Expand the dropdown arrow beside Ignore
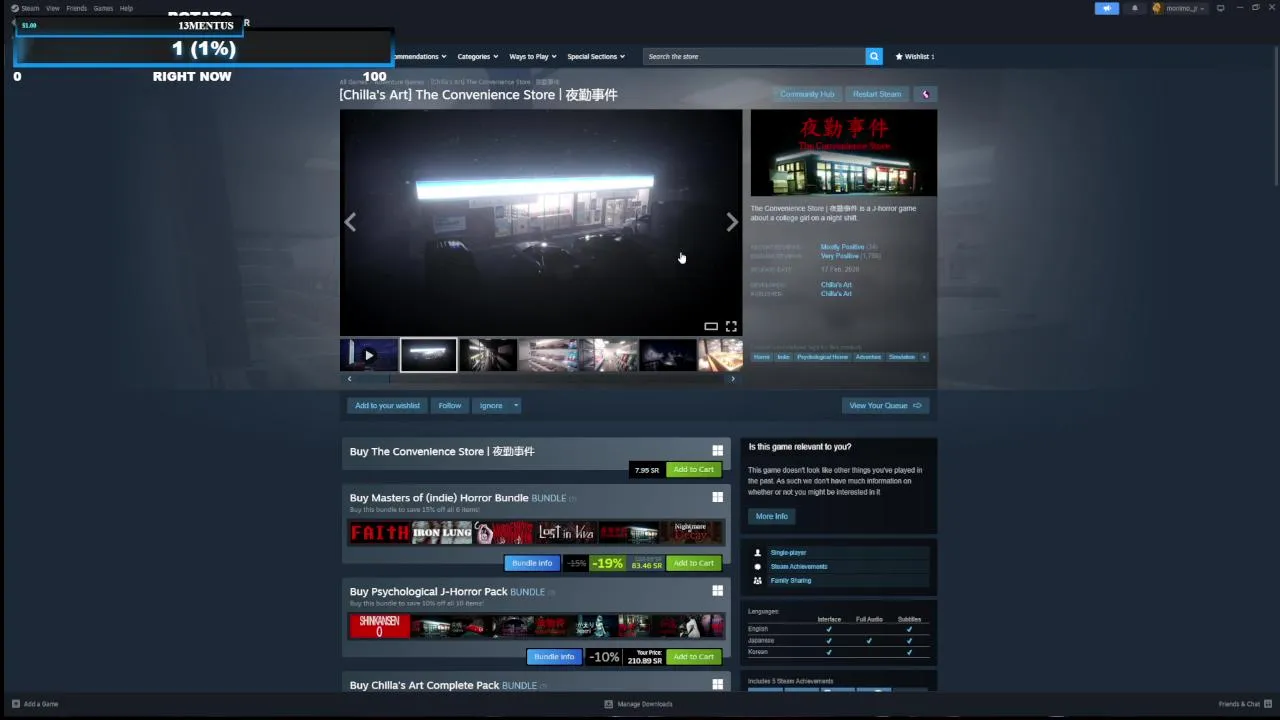The height and width of the screenshot is (720, 1280). 516,405
